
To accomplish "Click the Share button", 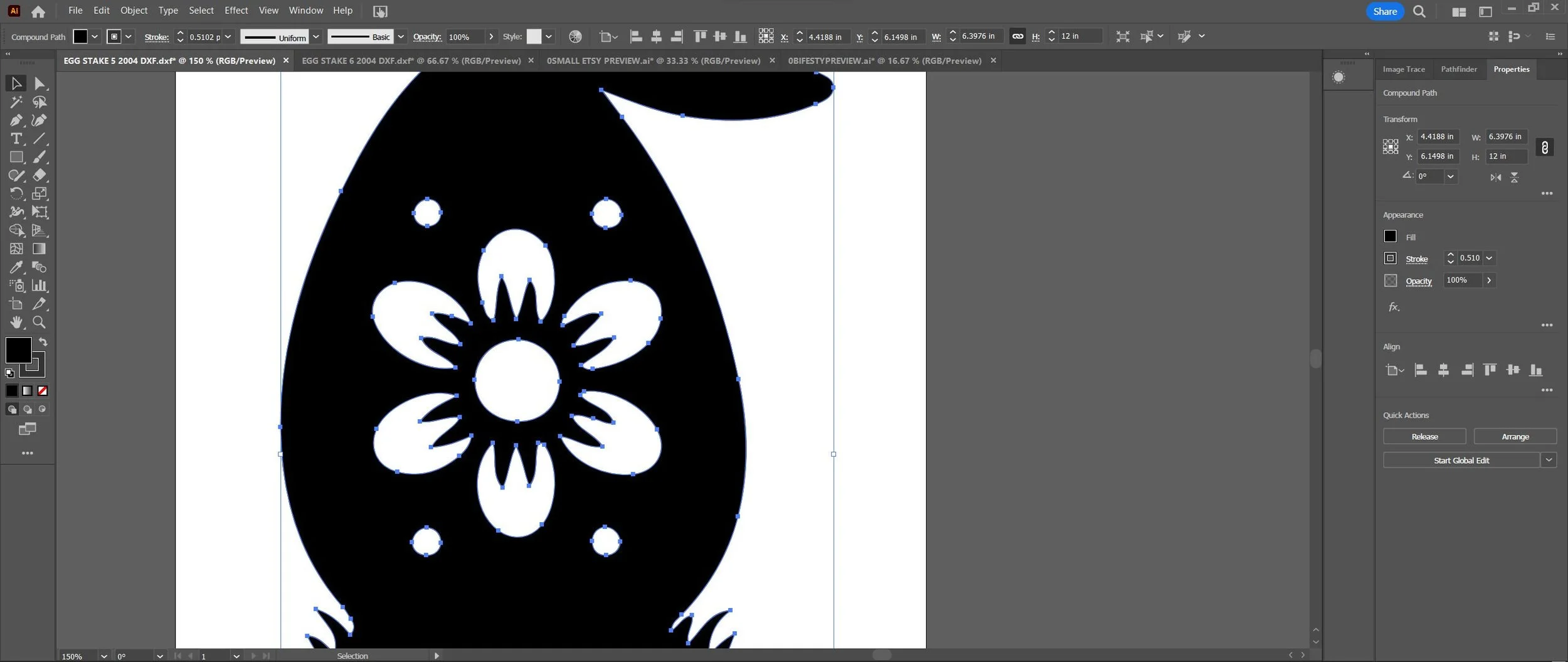I will [x=1385, y=11].
